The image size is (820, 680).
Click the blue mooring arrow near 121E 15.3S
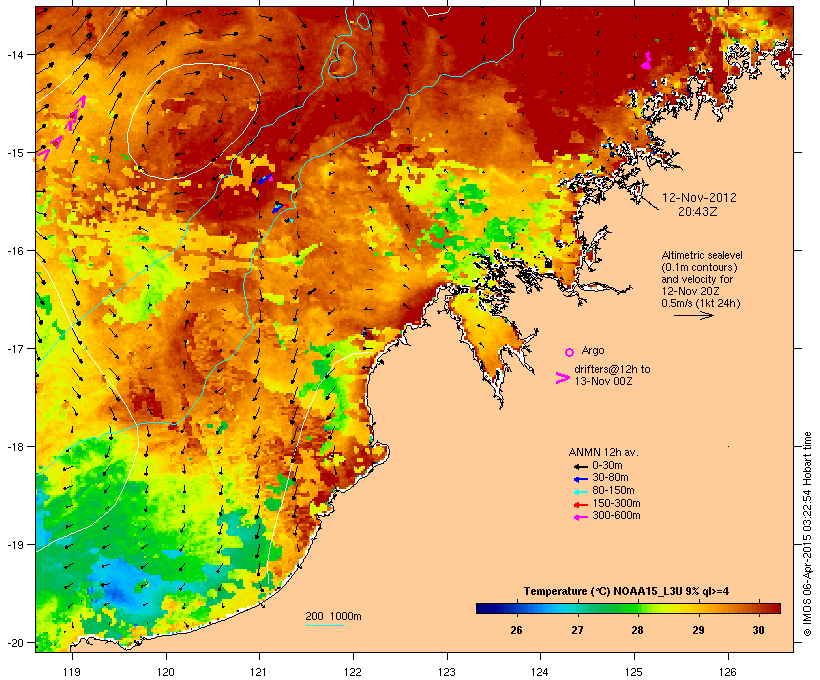(266, 179)
